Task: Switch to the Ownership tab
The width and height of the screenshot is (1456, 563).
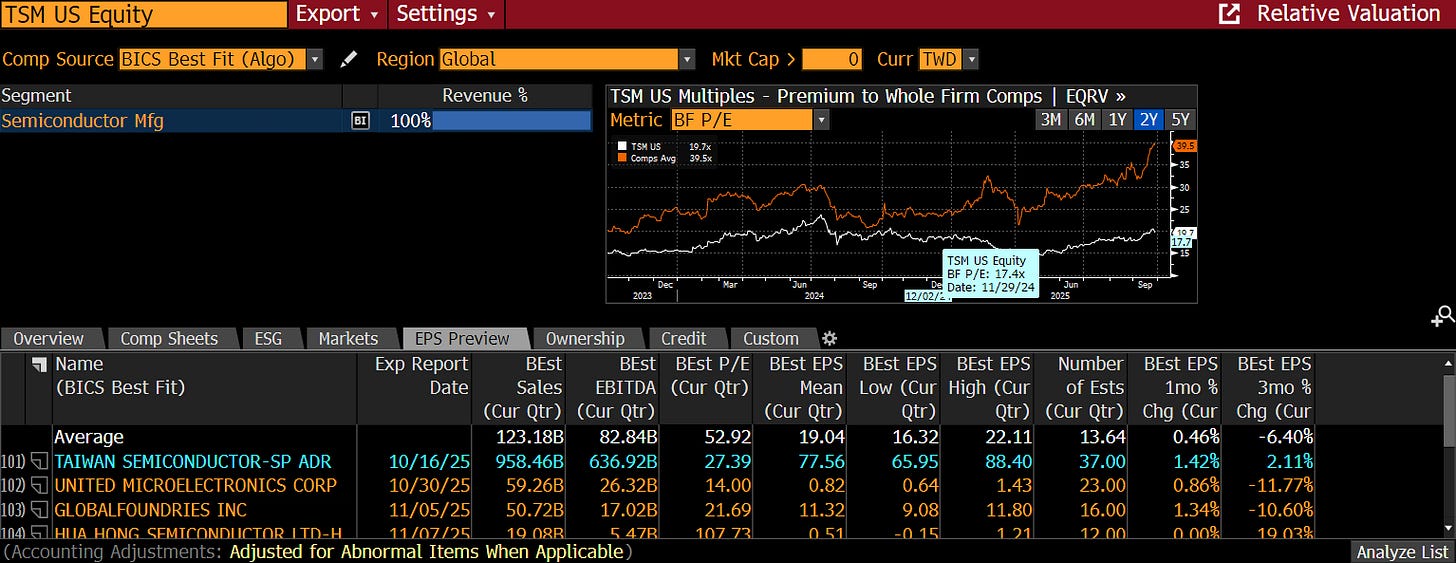Action: click(585, 338)
